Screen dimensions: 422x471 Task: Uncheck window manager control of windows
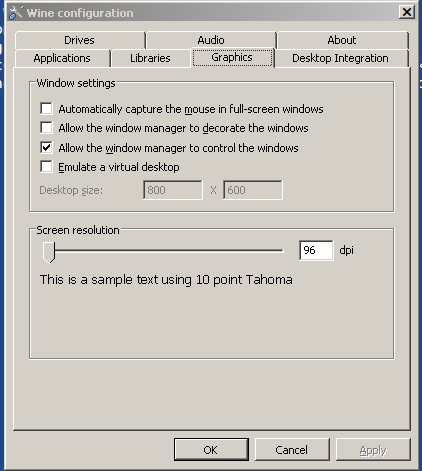coord(46,147)
